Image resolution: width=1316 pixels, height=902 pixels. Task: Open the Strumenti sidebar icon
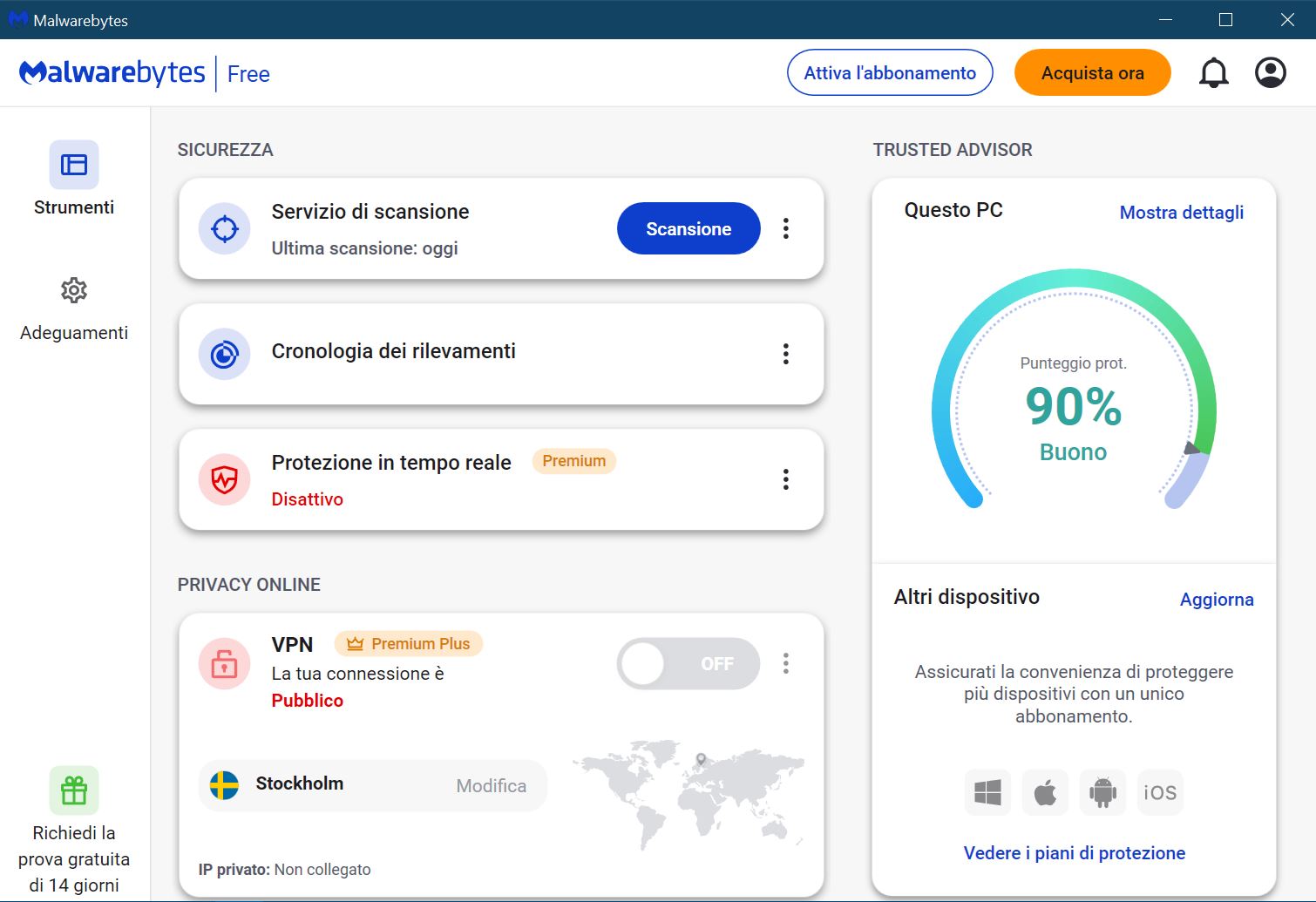pos(74,165)
